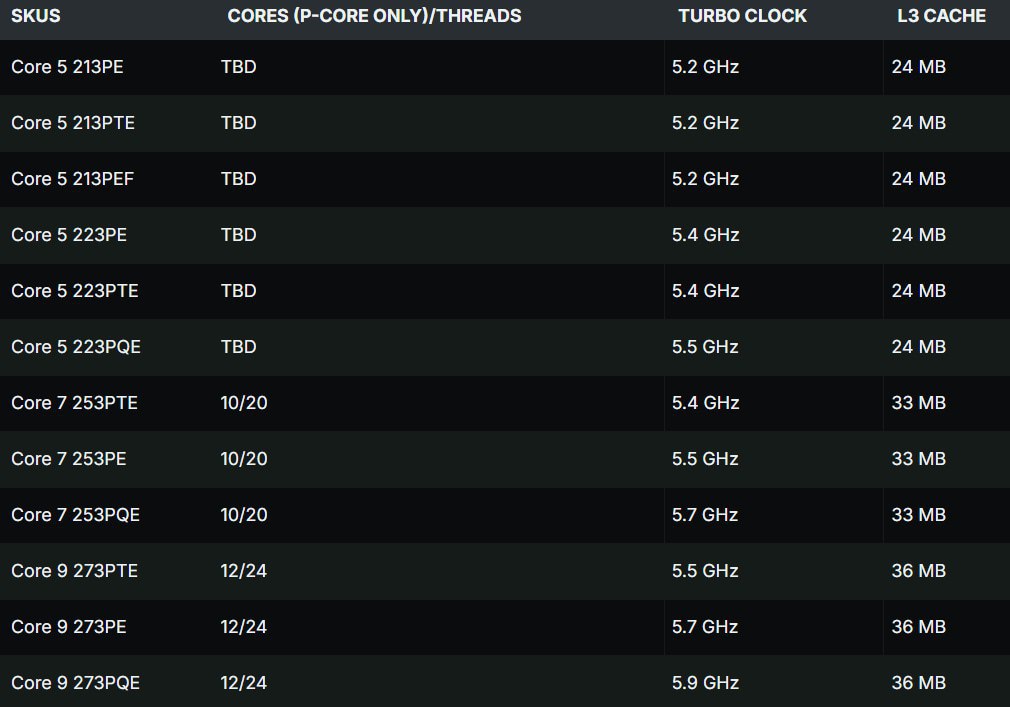Select the Core 7 253PTE SKU
Screen dimensions: 1010x707
(74, 403)
